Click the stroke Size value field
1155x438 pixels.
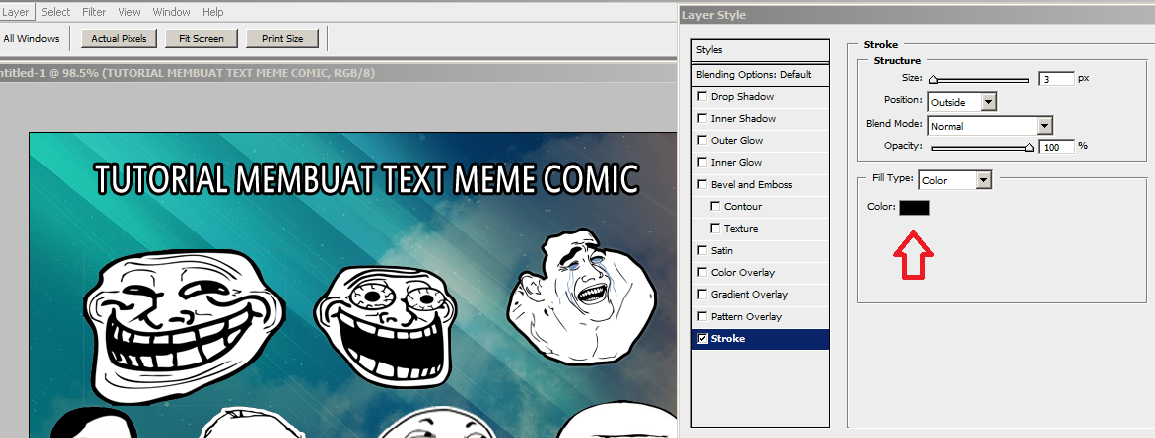(1056, 79)
